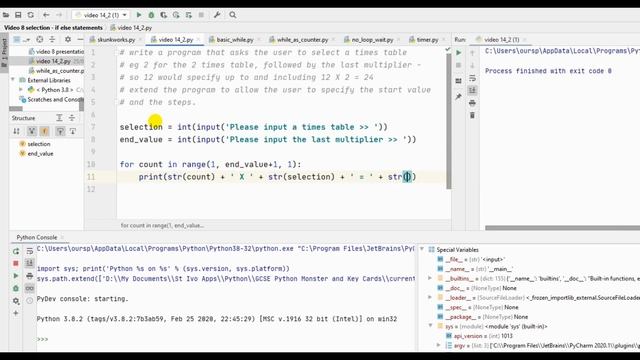Navigate forward with the right arrow icon
Screen dimensions: 640x360
pyautogui.click(x=59, y=15)
